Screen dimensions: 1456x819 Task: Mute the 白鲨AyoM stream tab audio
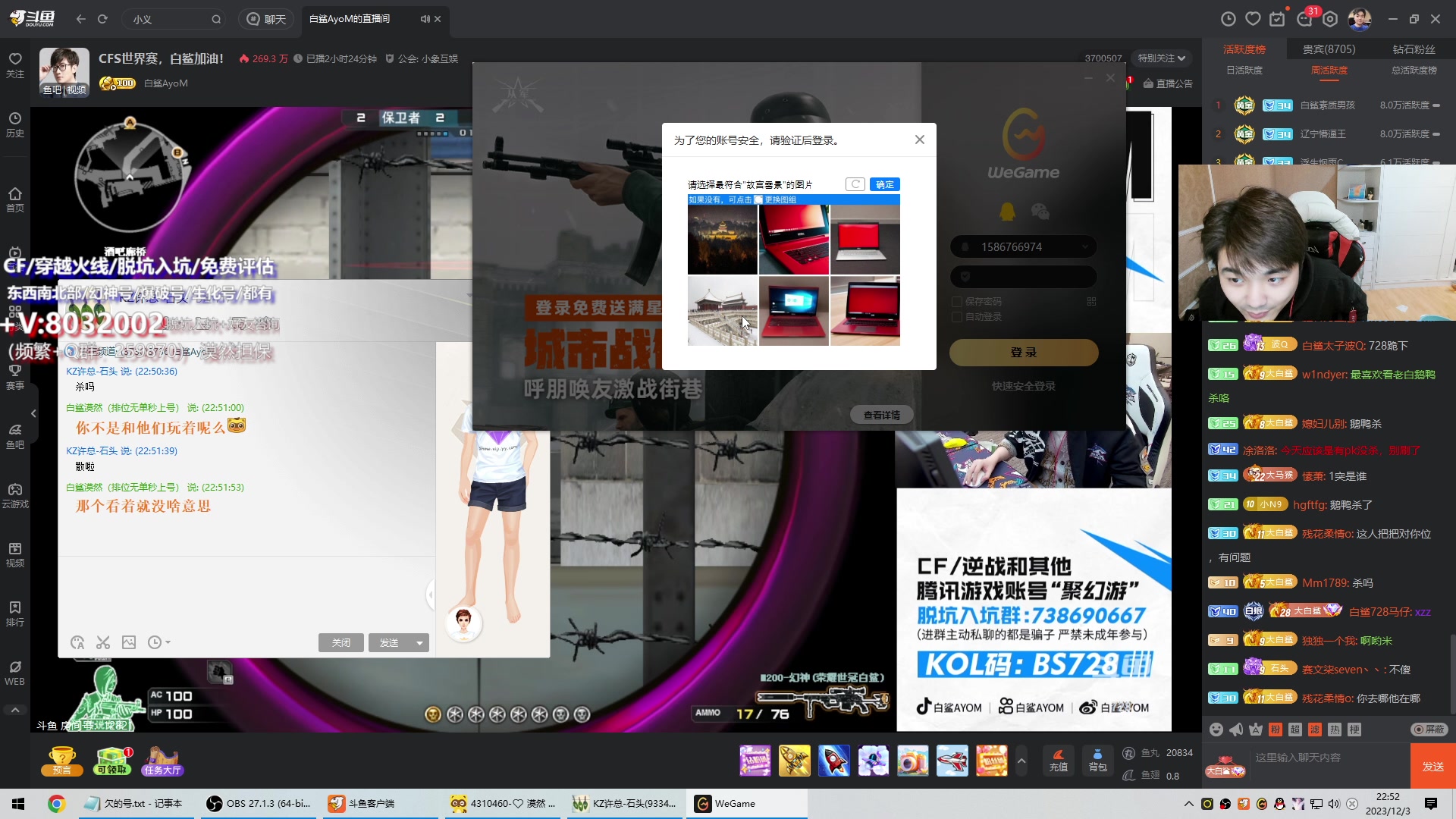(x=425, y=19)
